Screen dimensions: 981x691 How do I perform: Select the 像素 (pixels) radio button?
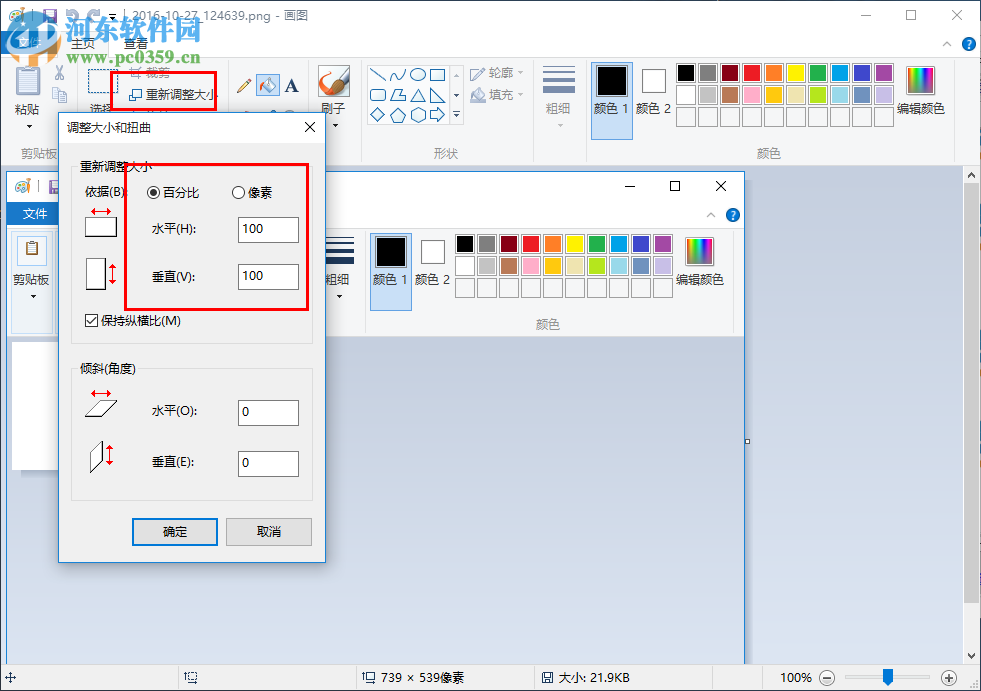tap(236, 192)
